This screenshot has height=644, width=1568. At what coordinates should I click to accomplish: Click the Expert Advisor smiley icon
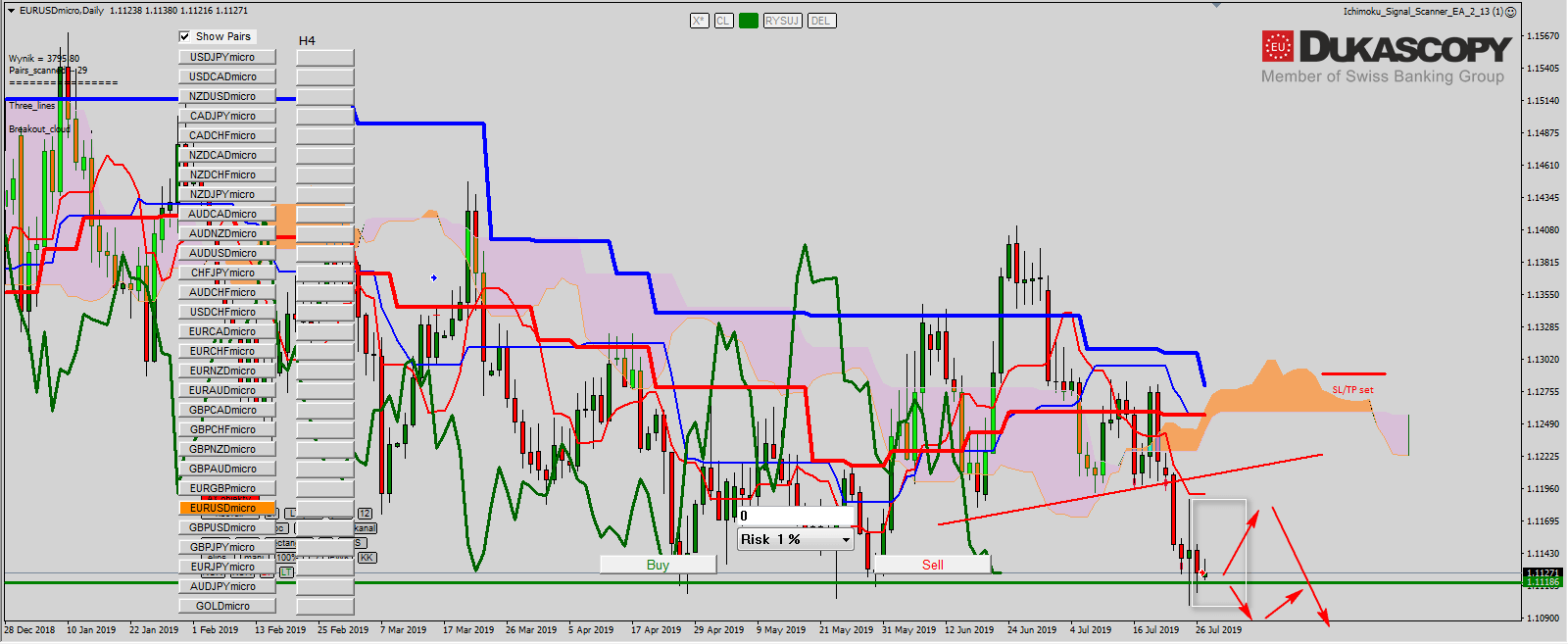(1510, 12)
